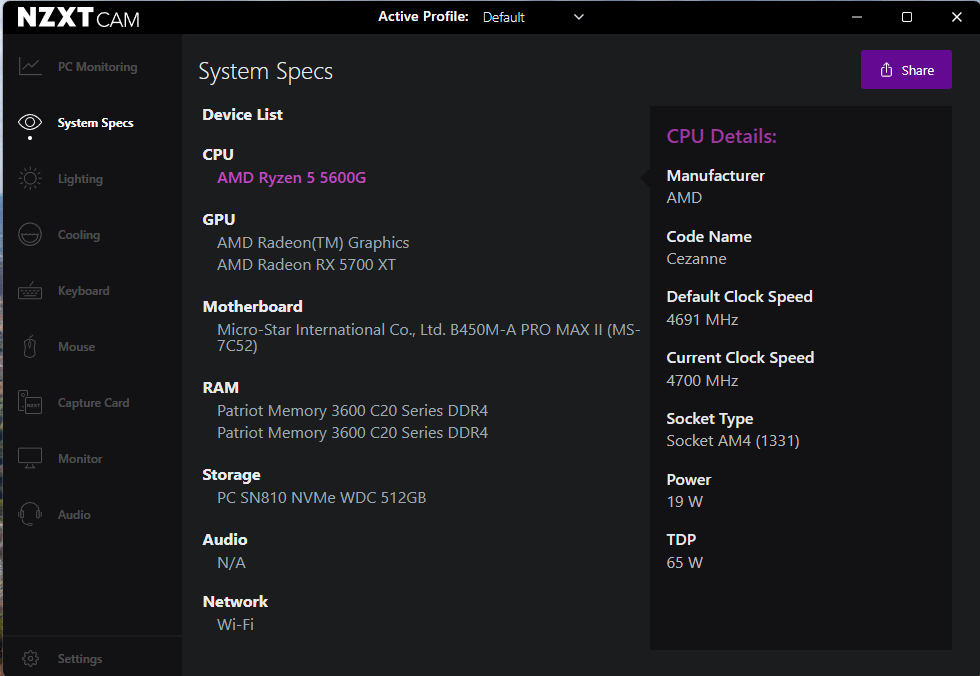Open Settings from the sidebar
This screenshot has height=676, width=980.
[80, 659]
